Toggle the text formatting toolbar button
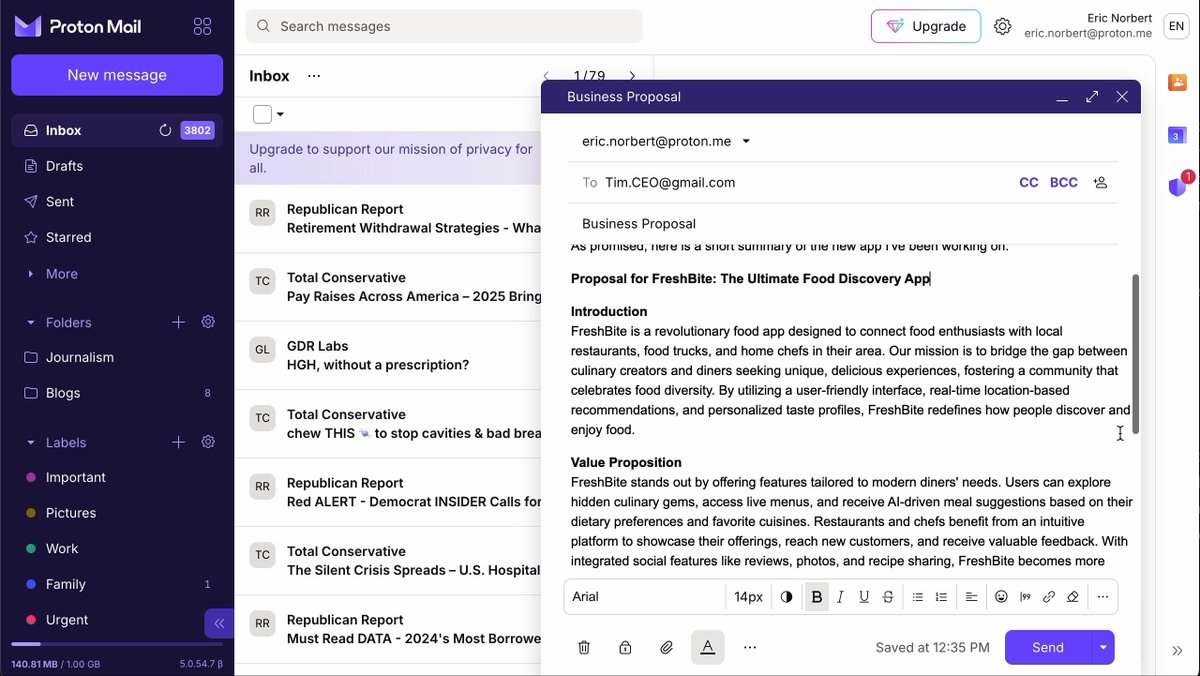The image size is (1200, 676). 708,647
